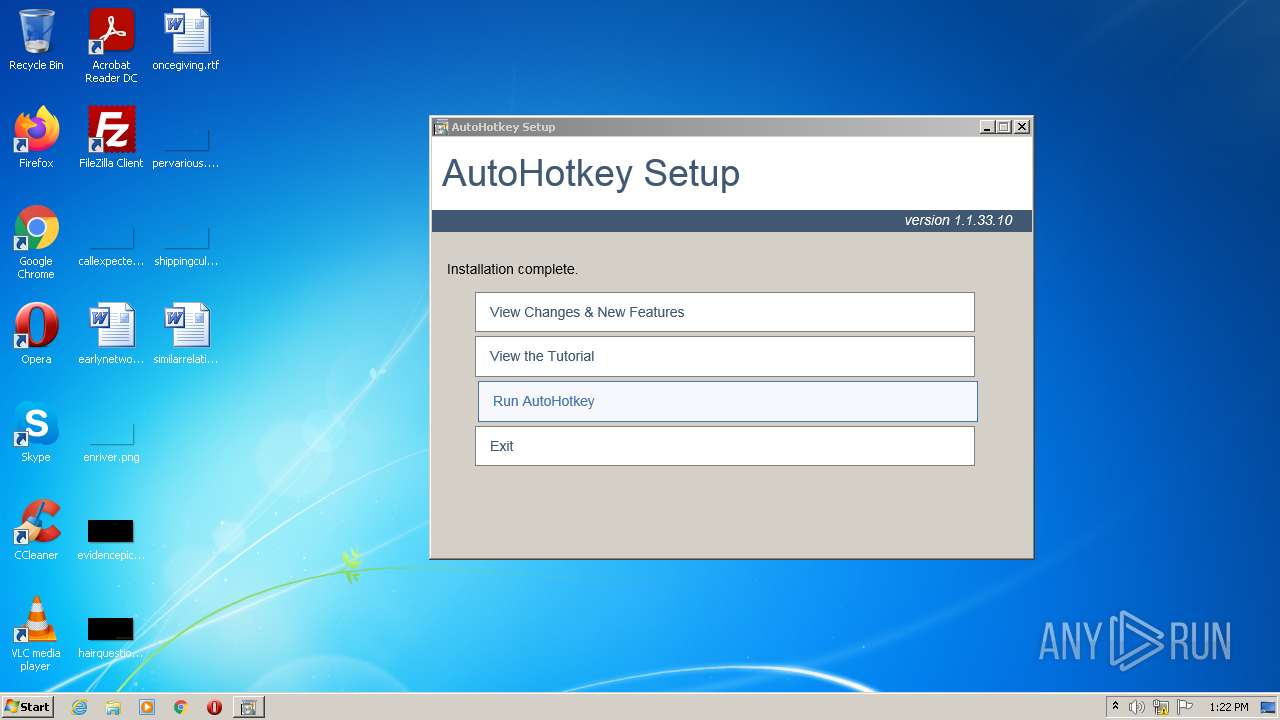Open the Recycle Bin desktop icon
The width and height of the screenshot is (1280, 720).
click(36, 40)
